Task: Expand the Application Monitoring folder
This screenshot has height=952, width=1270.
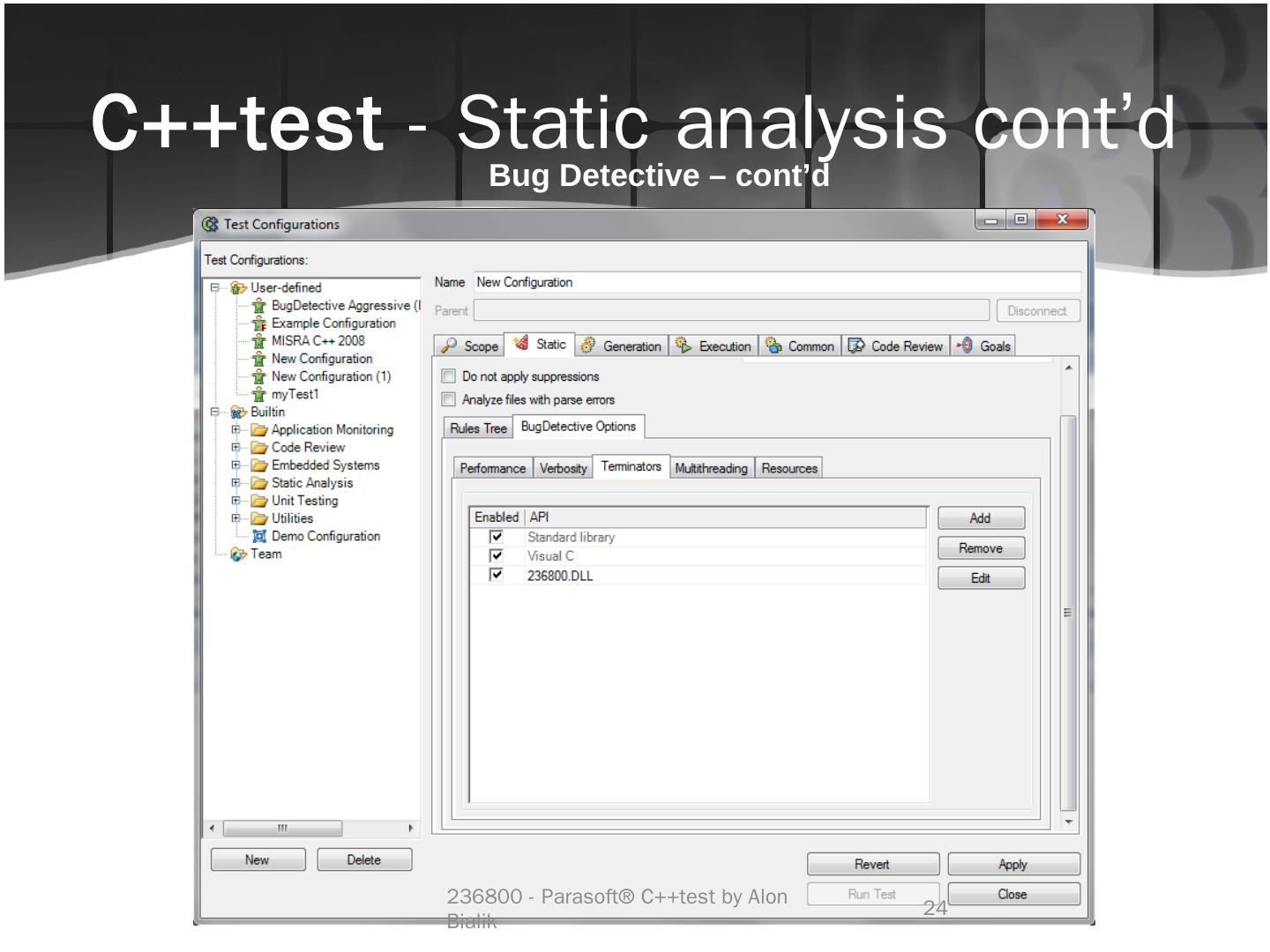Action: click(236, 430)
